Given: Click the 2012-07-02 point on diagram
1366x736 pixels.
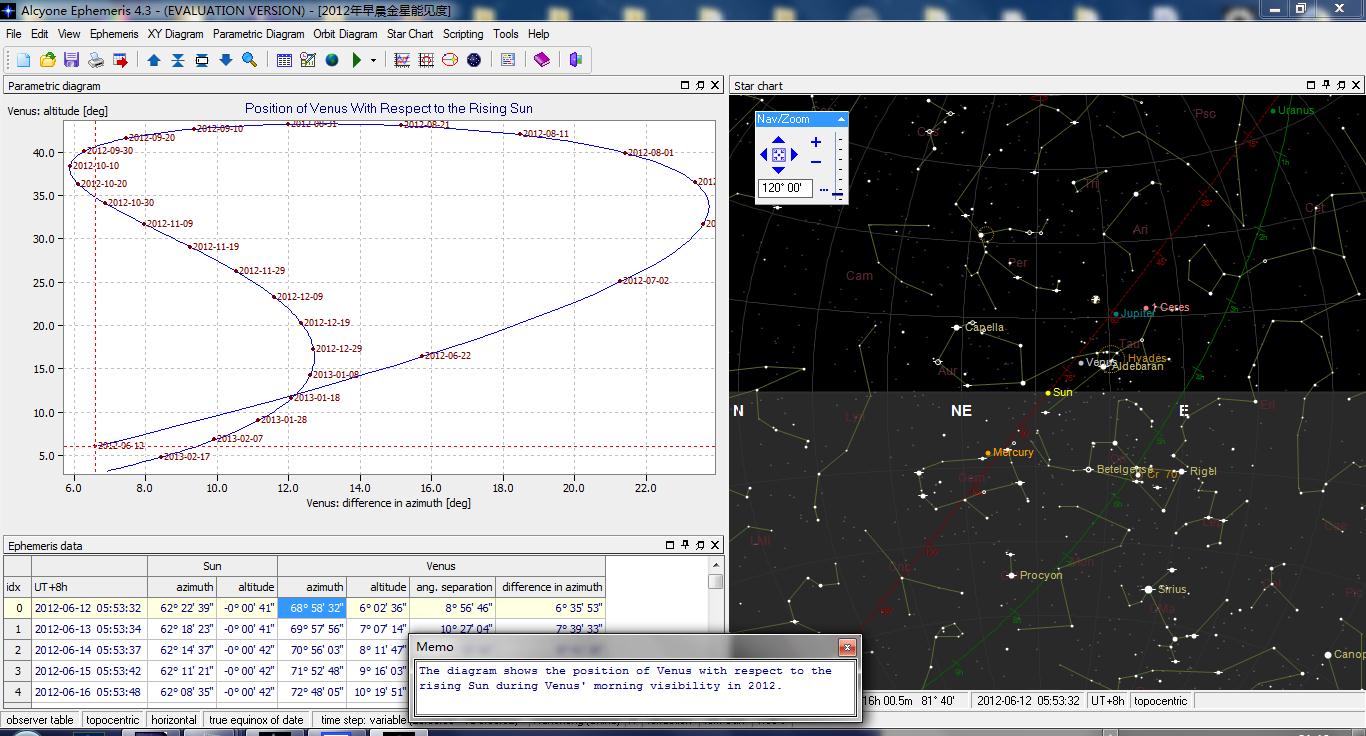Looking at the screenshot, I should coord(620,281).
